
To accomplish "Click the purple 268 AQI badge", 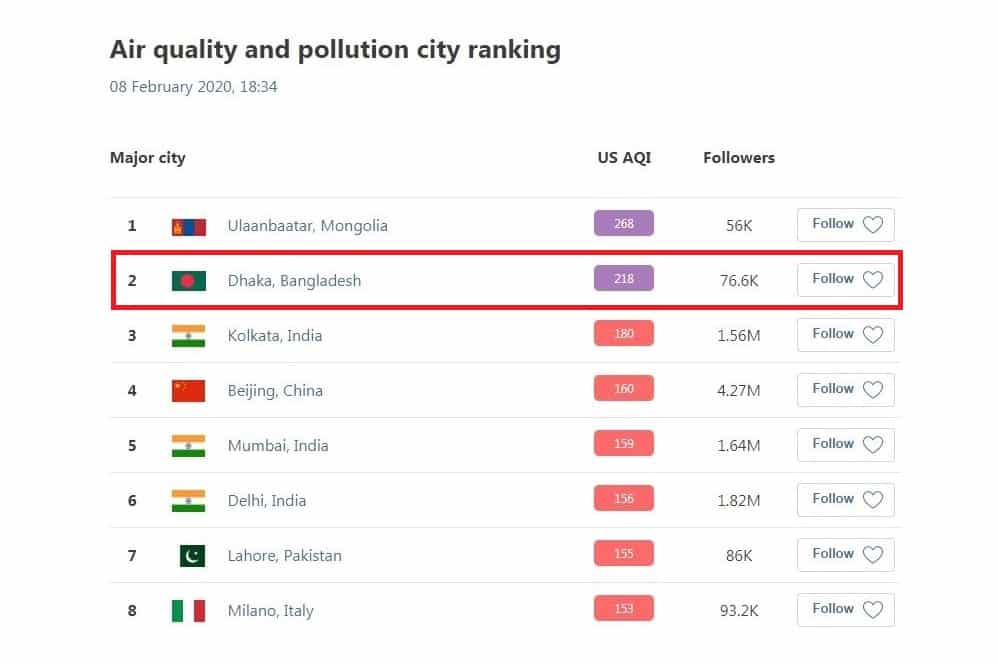I will 624,224.
